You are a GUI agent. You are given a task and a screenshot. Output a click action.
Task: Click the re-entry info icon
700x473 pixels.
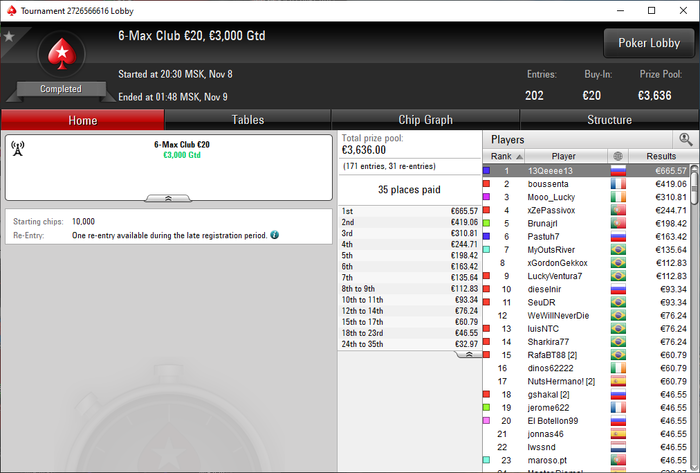tap(275, 235)
